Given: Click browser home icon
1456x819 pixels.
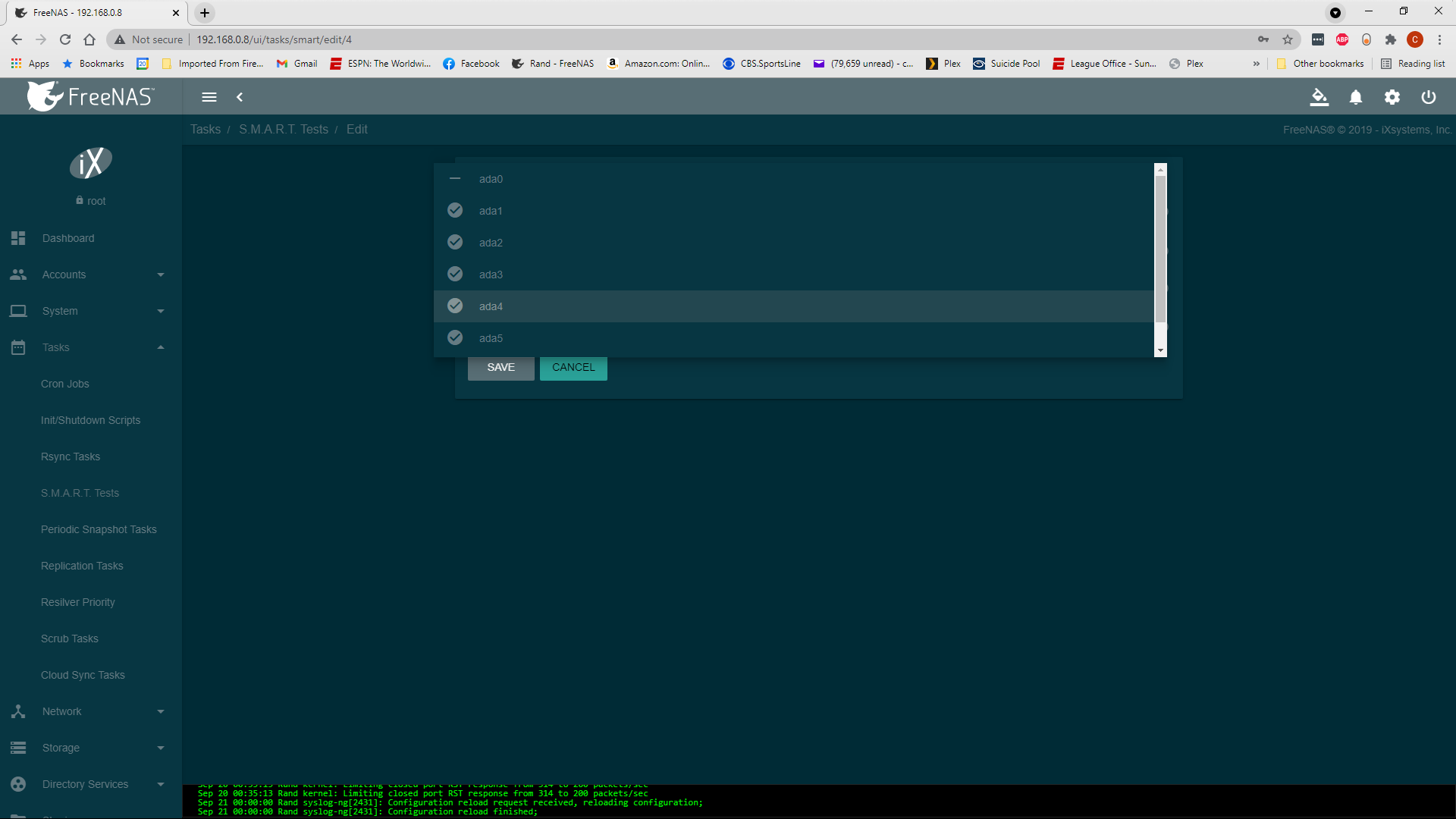Looking at the screenshot, I should [x=89, y=39].
